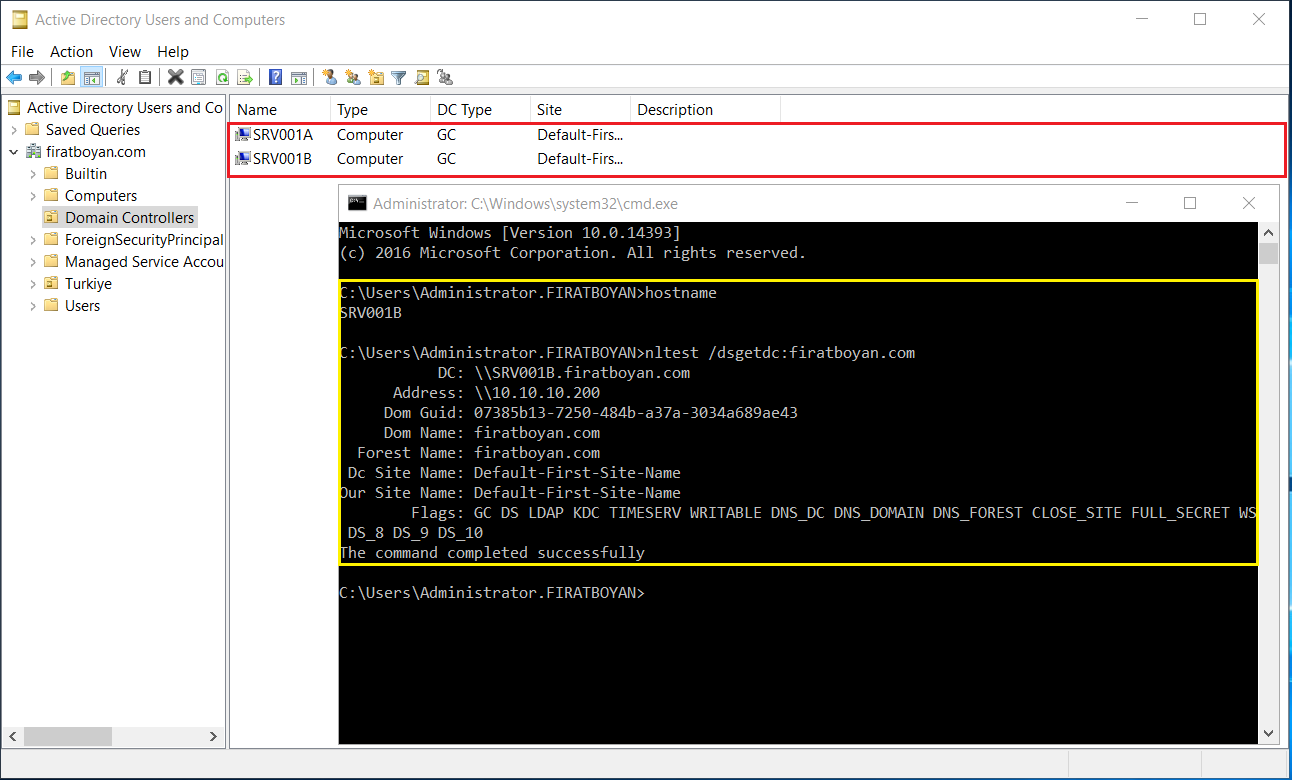Viewport: 1292px width, 780px height.
Task: Click the Filter funnel icon
Action: [399, 77]
